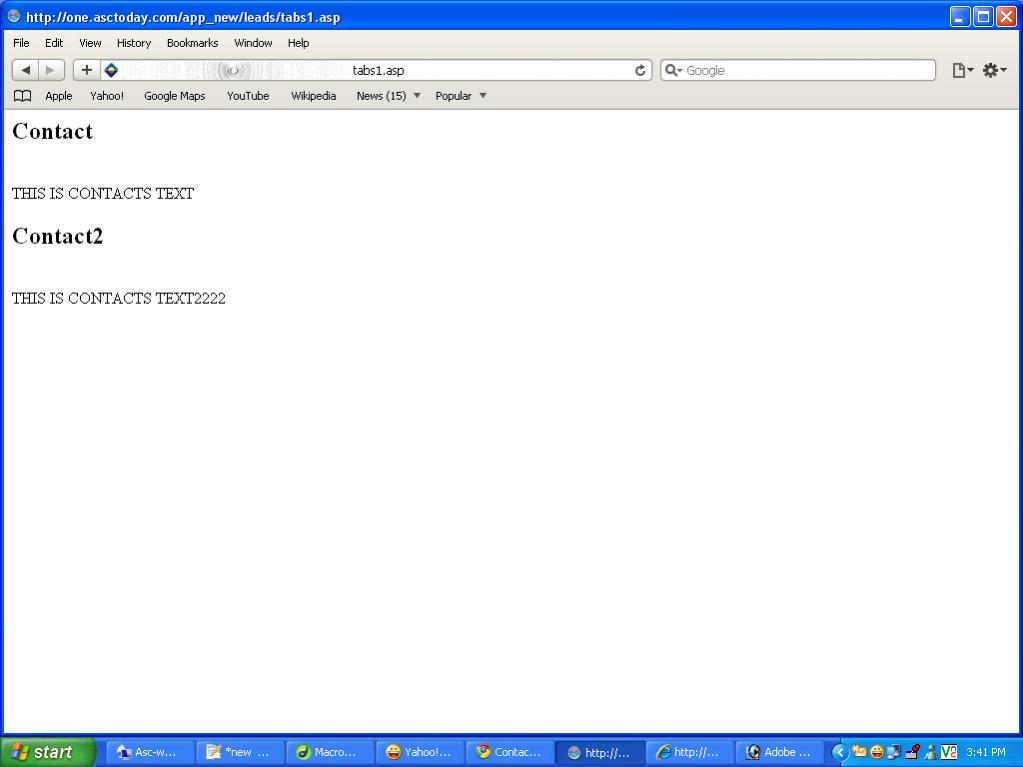This screenshot has width=1023, height=767.
Task: Expand hidden tray icons with the chevron
Action: [x=840, y=752]
